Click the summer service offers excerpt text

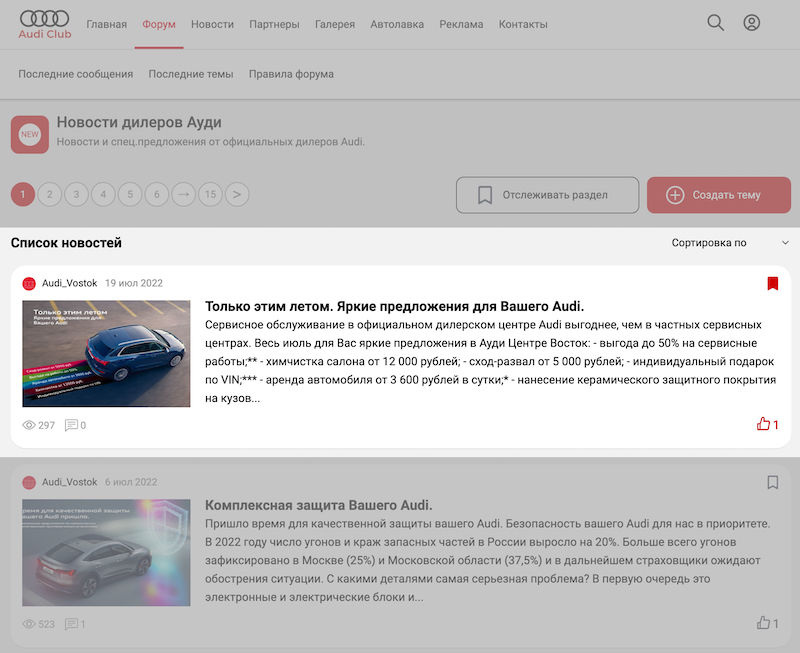491,361
